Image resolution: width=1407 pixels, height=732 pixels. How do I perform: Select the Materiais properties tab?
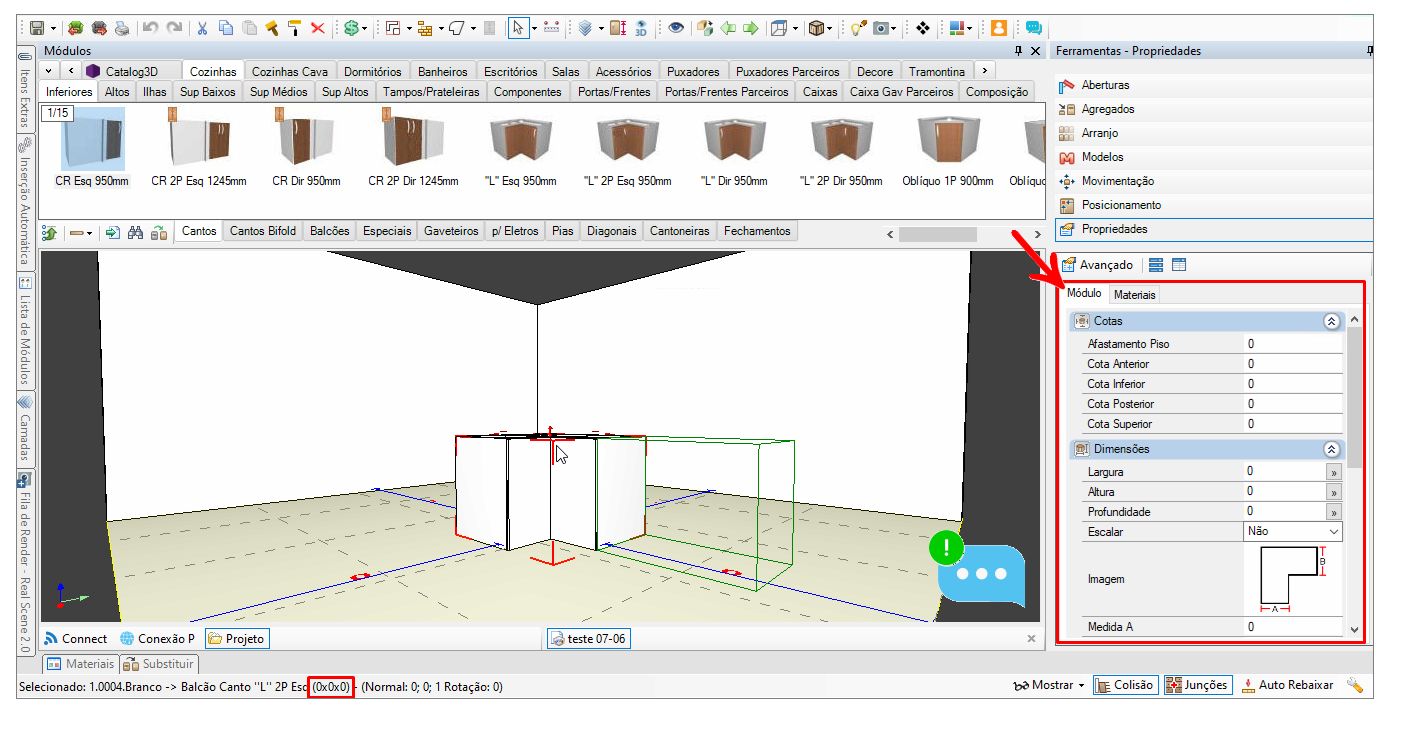(1134, 295)
